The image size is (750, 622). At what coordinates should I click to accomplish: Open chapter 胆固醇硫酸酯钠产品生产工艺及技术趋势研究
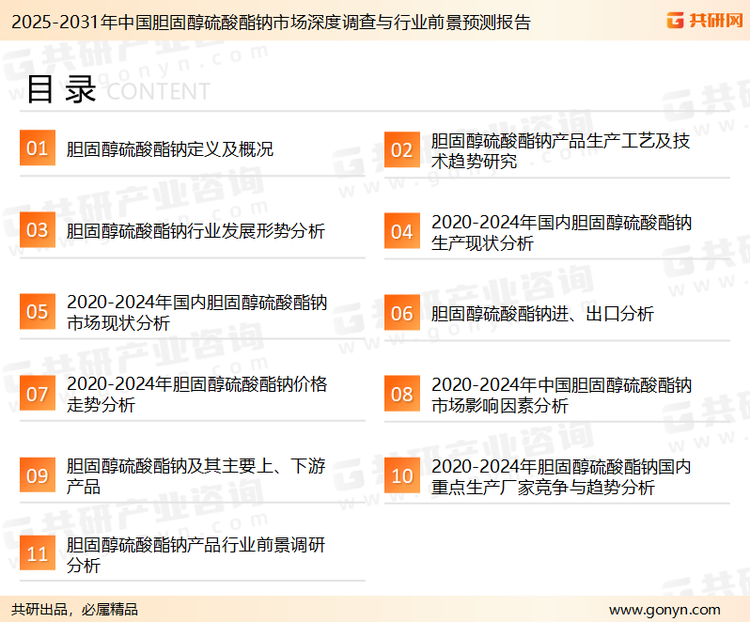pyautogui.click(x=560, y=151)
